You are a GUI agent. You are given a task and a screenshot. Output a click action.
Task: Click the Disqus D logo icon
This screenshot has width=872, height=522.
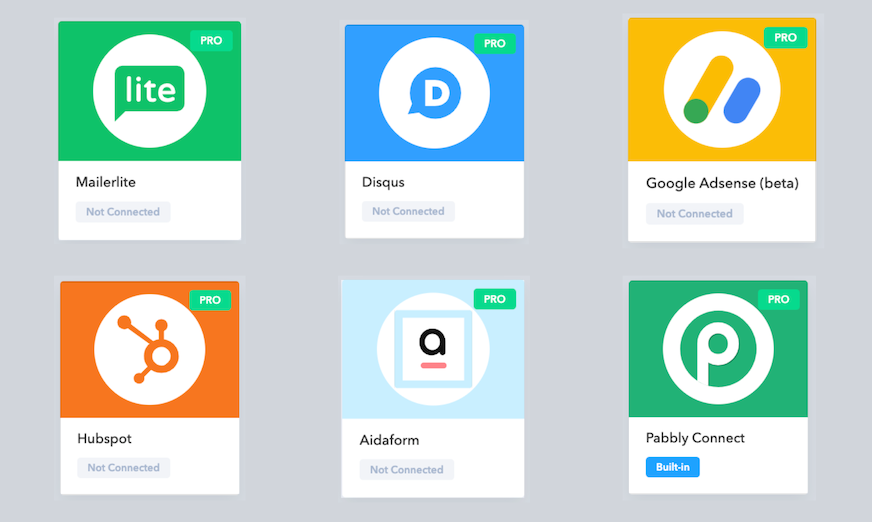click(434, 93)
